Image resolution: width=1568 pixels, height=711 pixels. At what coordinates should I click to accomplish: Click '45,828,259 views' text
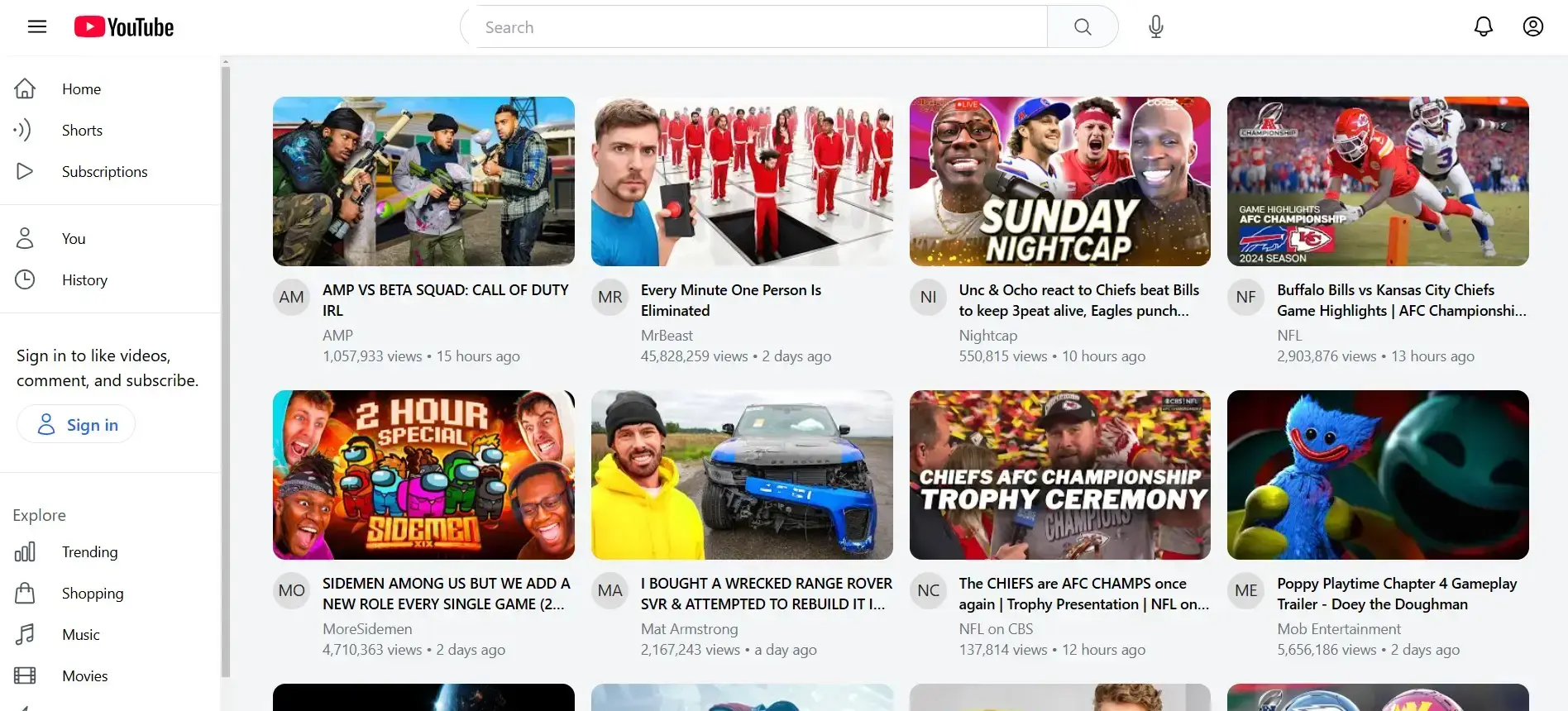click(694, 356)
